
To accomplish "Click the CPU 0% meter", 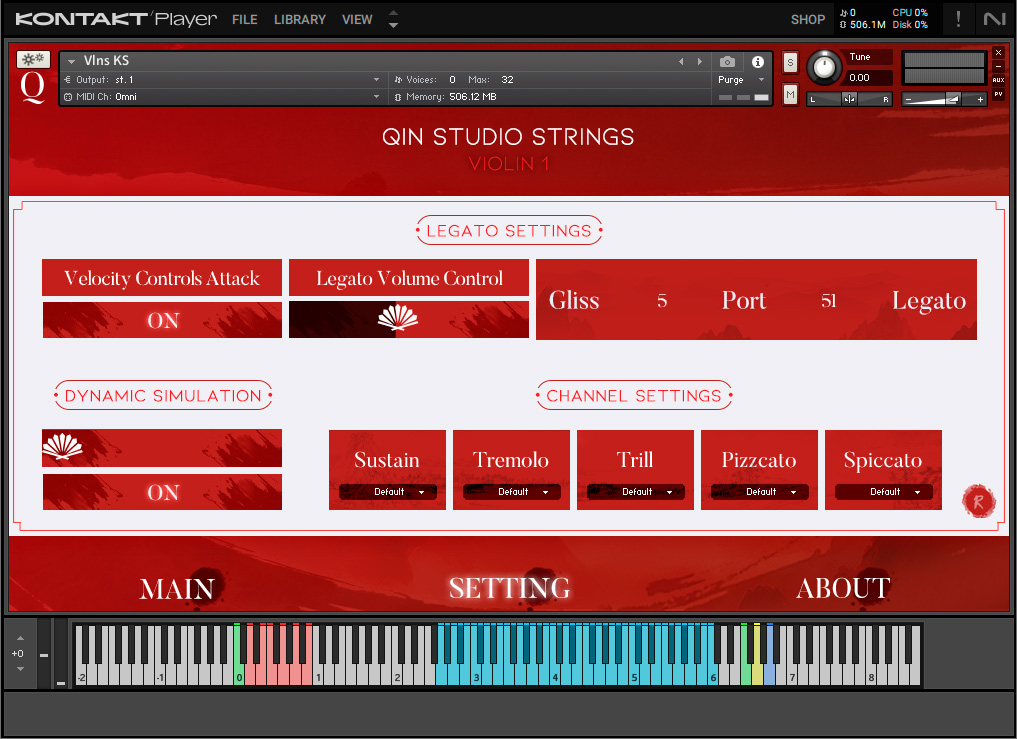I will tap(910, 12).
